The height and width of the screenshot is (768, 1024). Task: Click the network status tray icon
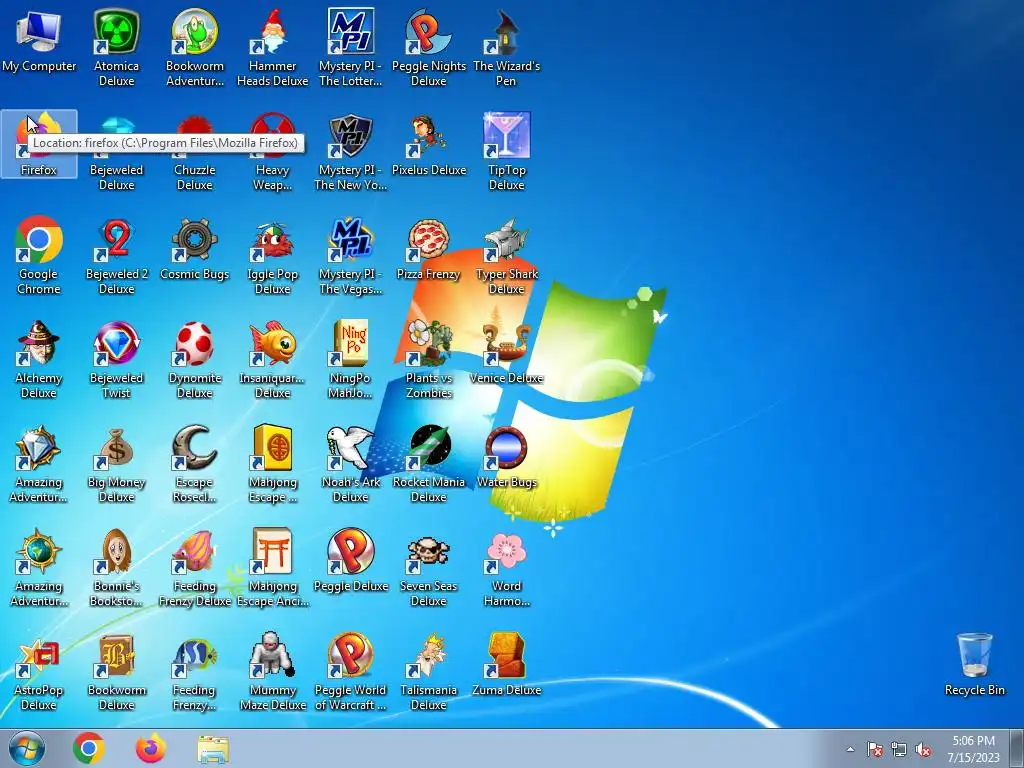[x=899, y=749]
